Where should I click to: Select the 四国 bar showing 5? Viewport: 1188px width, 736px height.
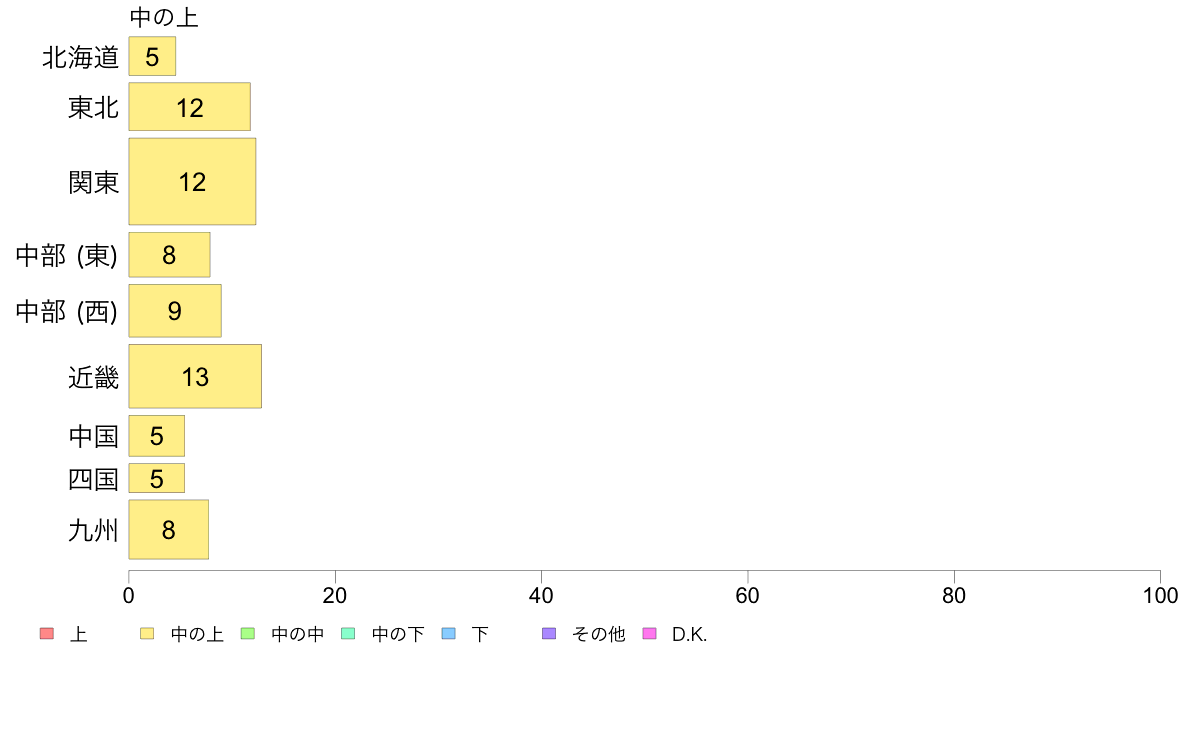coord(157,478)
